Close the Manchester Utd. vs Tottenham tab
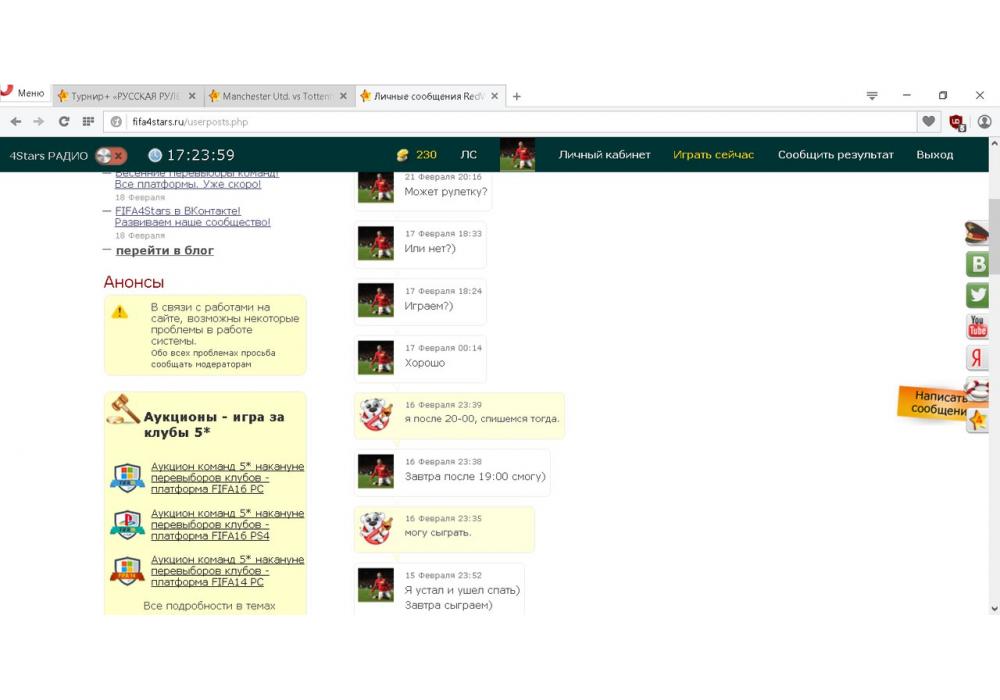 343,96
